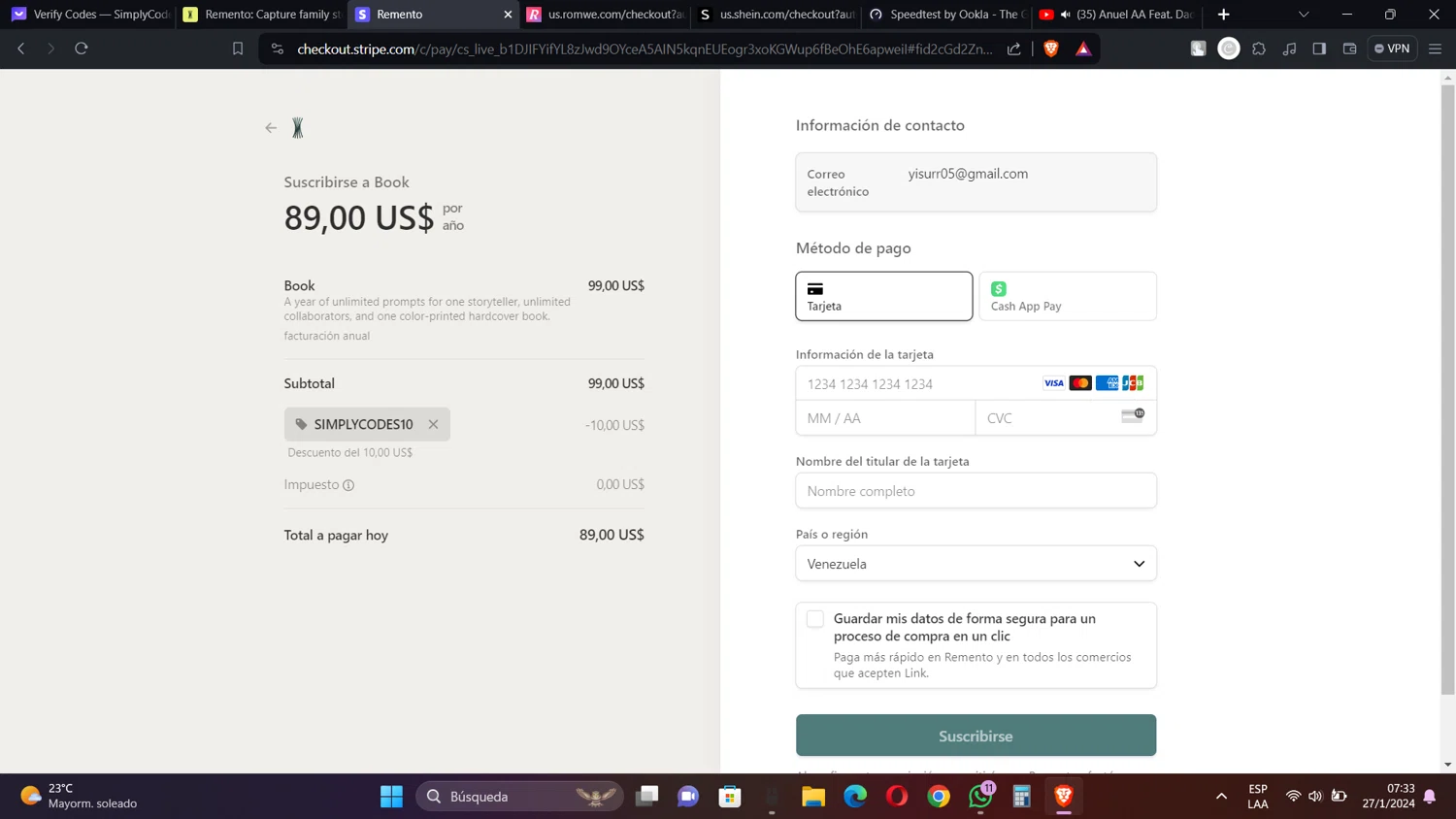Toggle the Brave VPN button
Screen dimensions: 1456x819
1392,49
